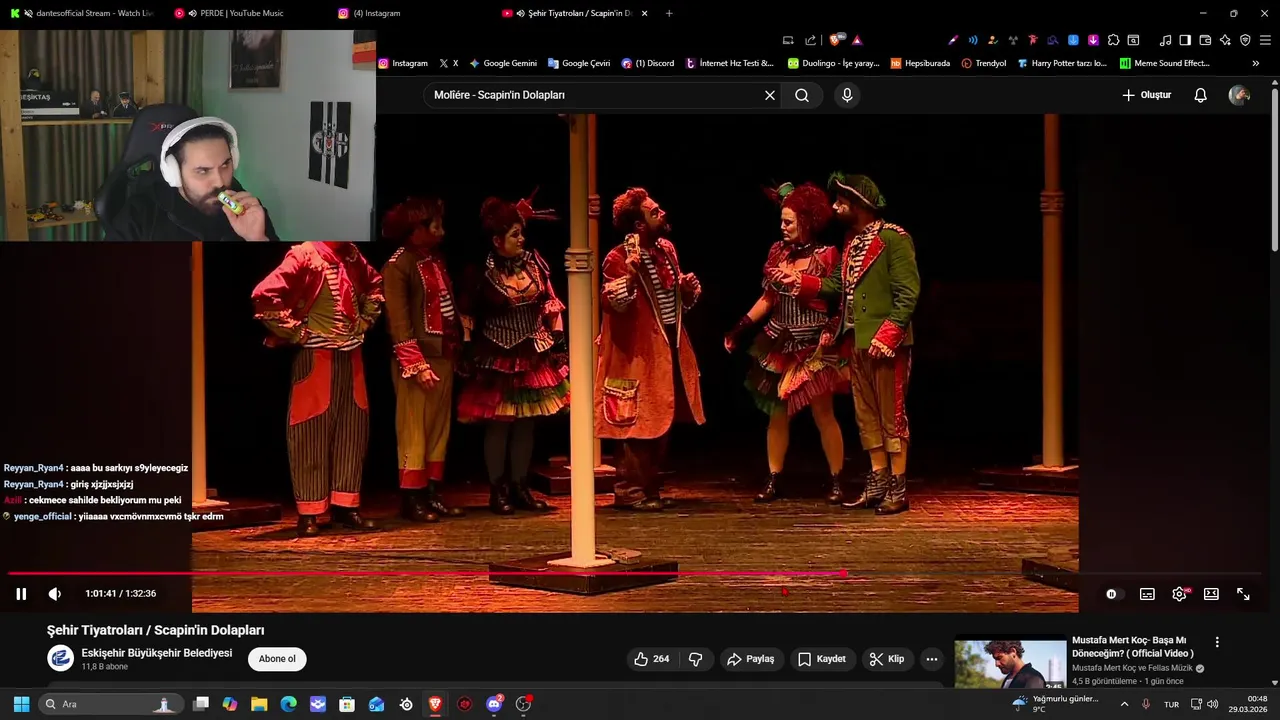Enter fullscreen mode for the video
This screenshot has height=720, width=1280.
pos(1243,594)
